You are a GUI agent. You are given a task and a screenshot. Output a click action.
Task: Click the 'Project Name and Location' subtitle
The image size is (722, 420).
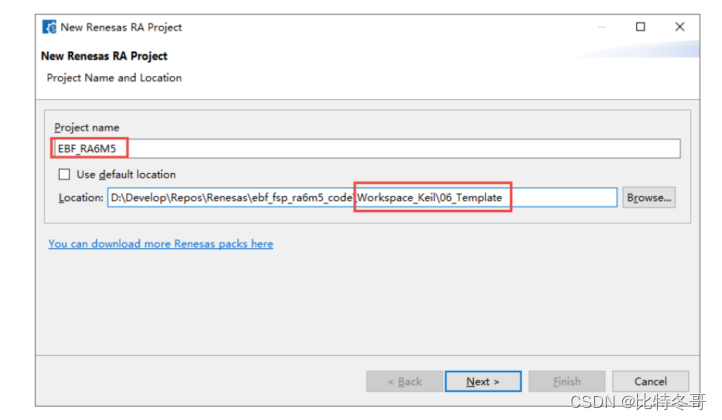point(114,78)
